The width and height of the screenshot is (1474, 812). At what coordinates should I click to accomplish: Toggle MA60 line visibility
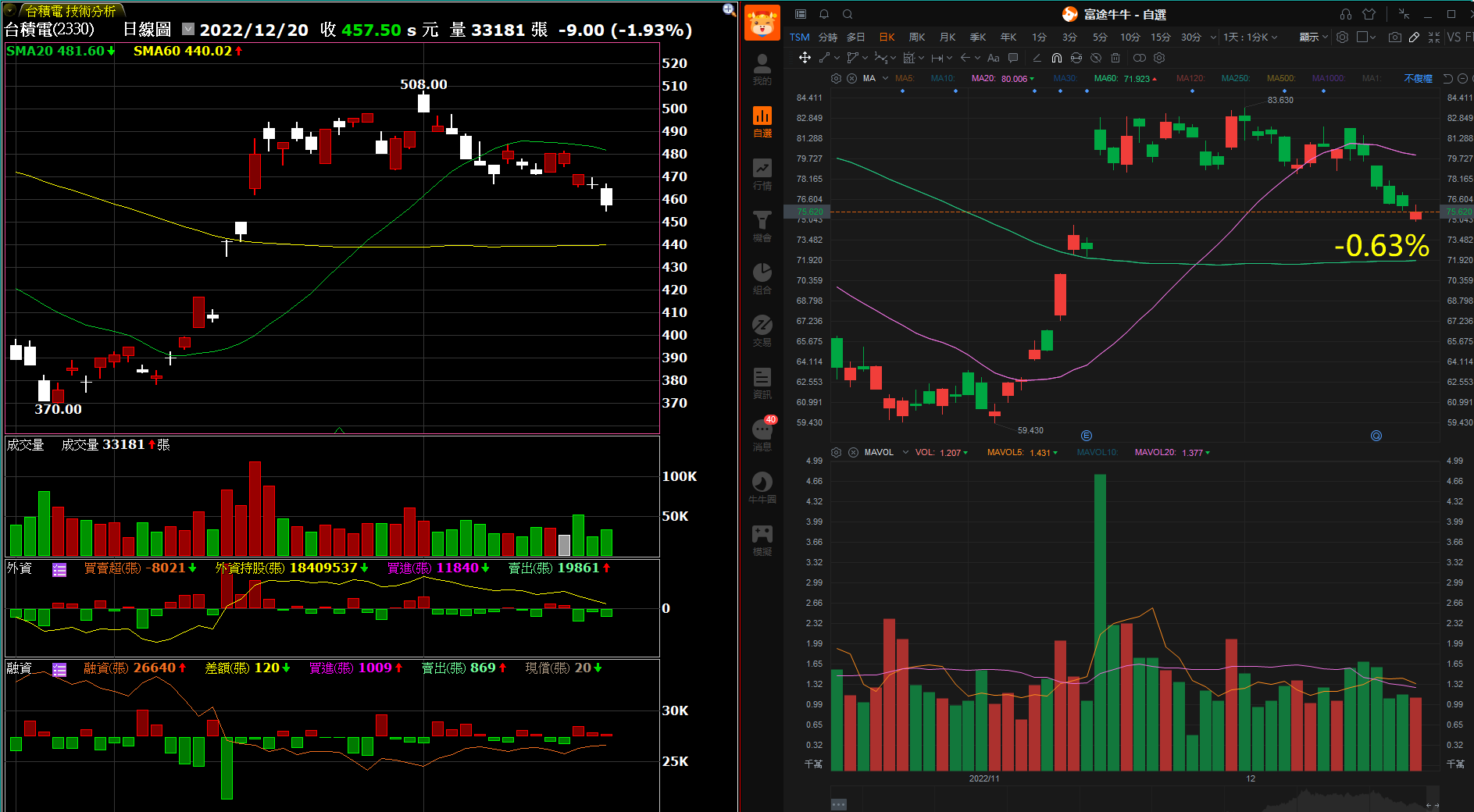coord(1106,78)
